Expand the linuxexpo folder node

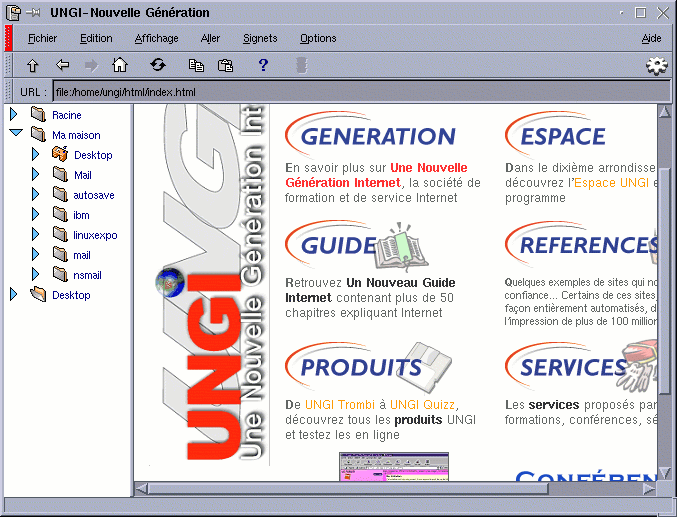pyautogui.click(x=35, y=235)
